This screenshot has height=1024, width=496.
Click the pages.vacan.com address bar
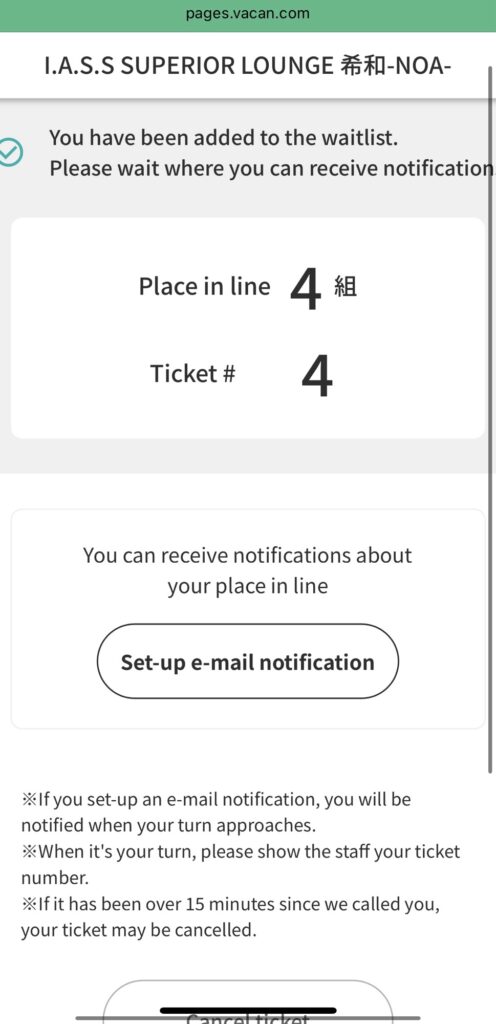[x=247, y=13]
